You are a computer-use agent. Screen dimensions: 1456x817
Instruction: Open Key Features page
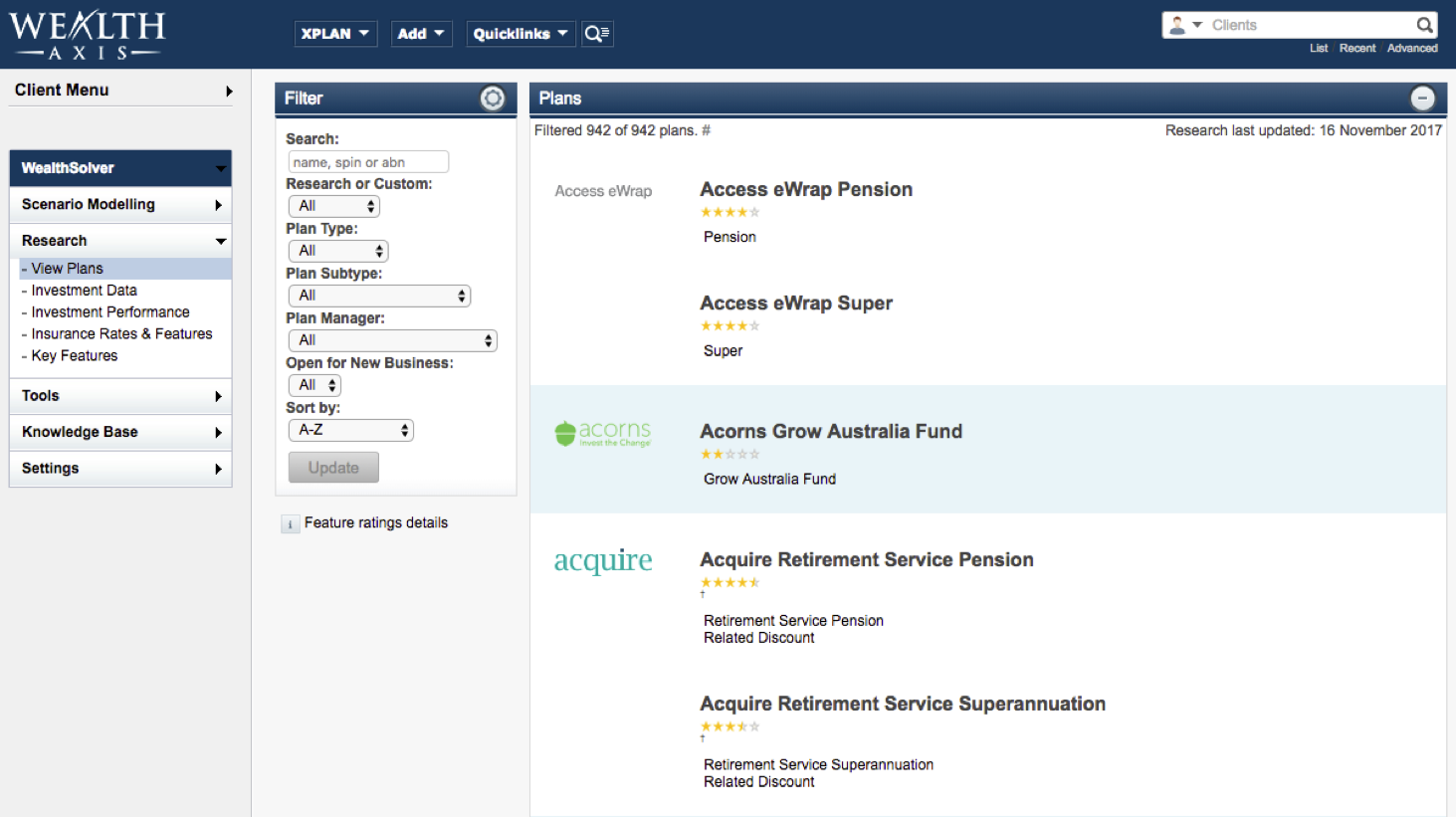[74, 356]
